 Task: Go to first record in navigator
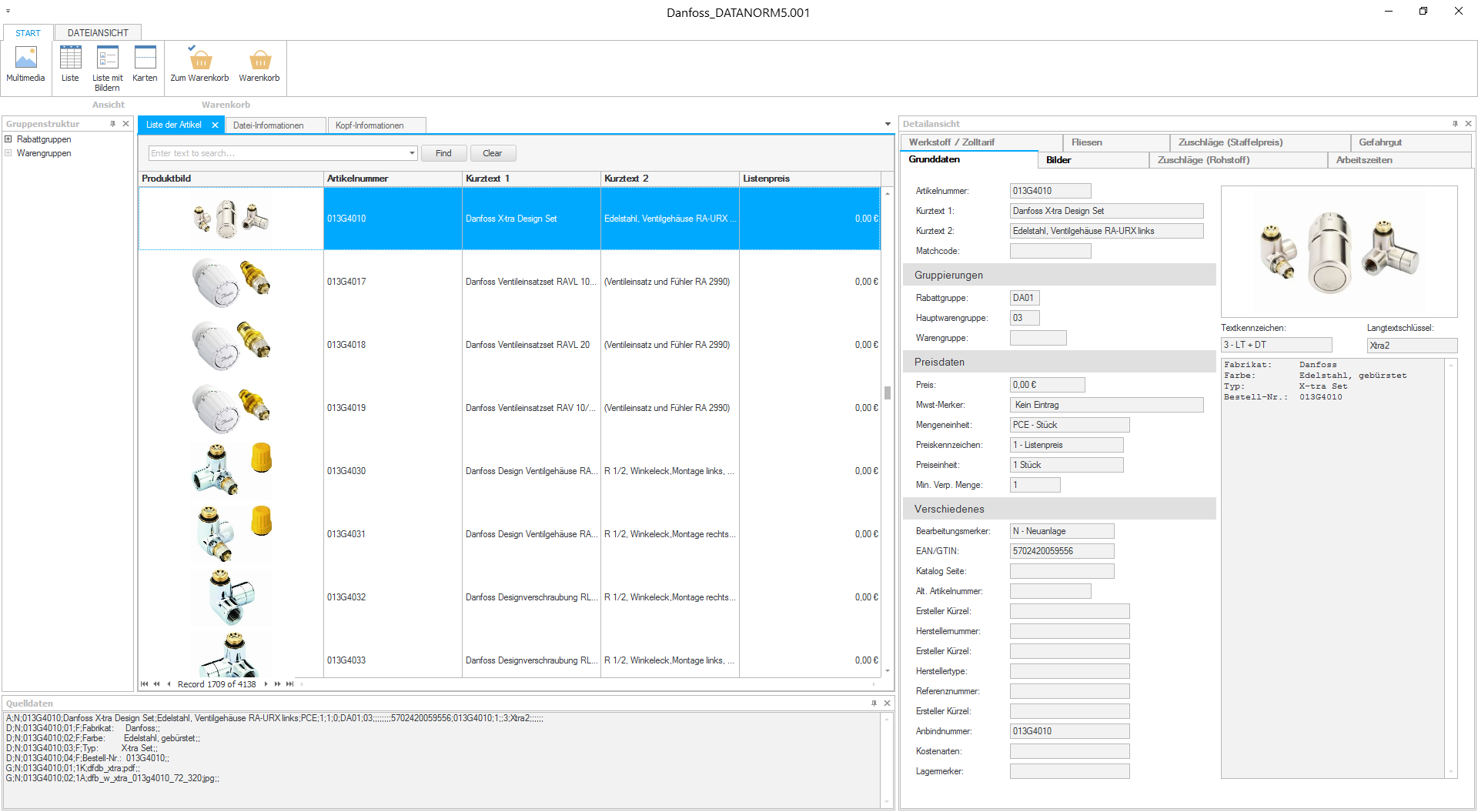(144, 683)
